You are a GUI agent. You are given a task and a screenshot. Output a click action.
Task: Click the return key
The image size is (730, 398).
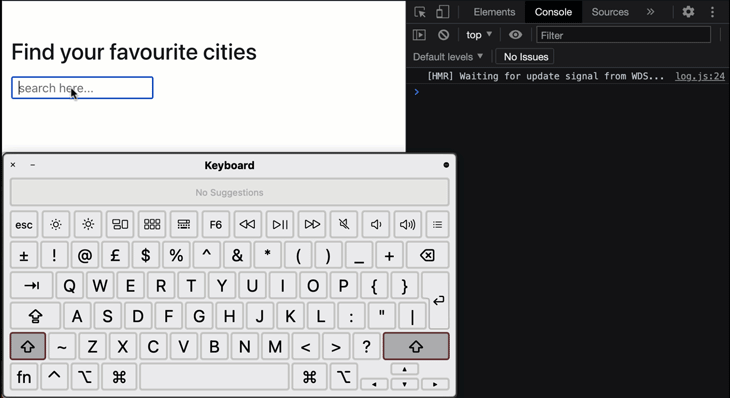coord(438,301)
